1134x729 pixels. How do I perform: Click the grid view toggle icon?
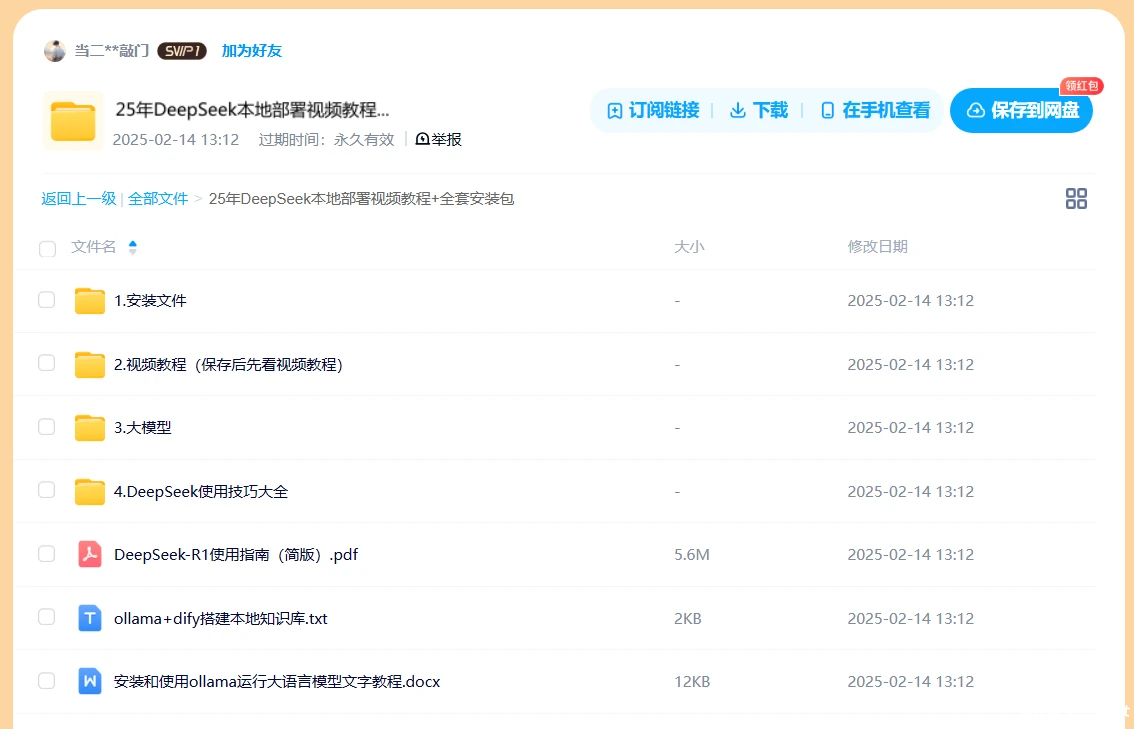click(1076, 198)
